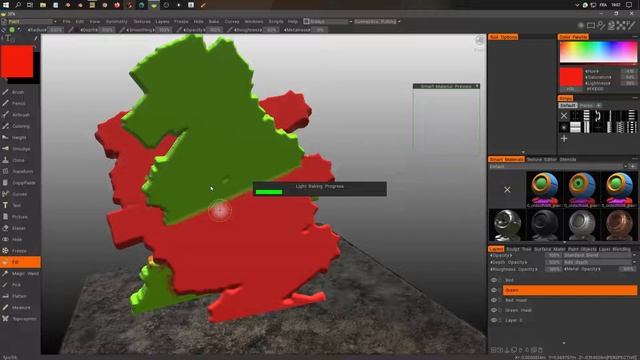Viewport: 640px width, 360px height.
Task: Select the Brush tool
Action: 20,92
